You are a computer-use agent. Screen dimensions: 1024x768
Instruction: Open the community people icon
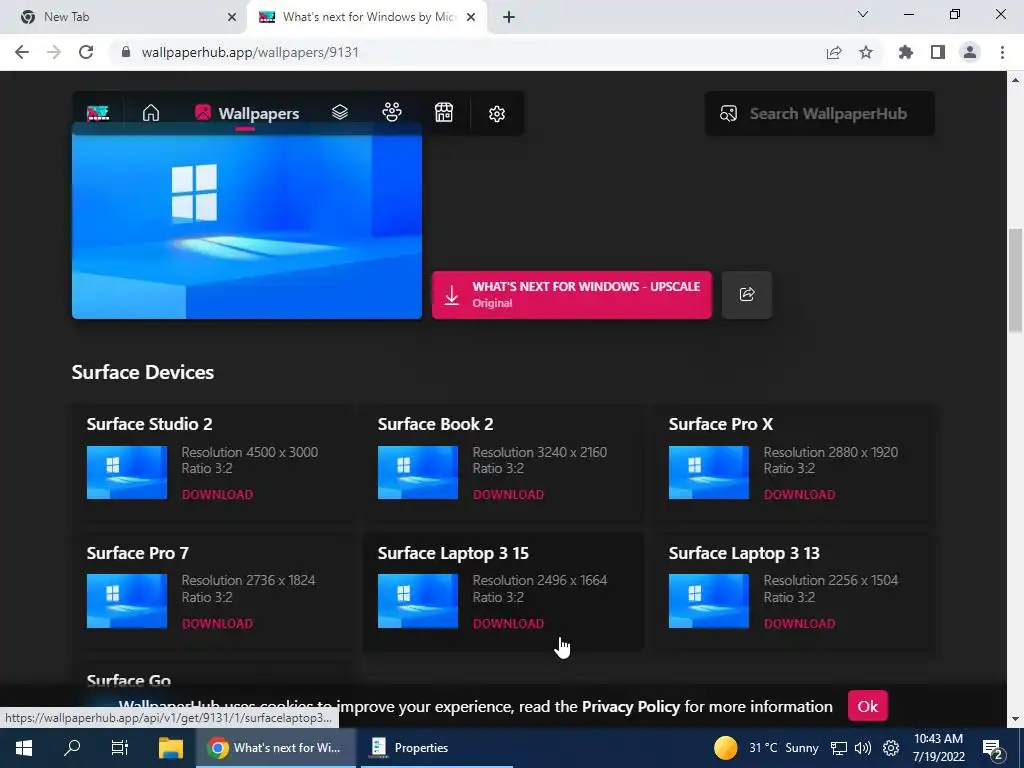(x=392, y=112)
